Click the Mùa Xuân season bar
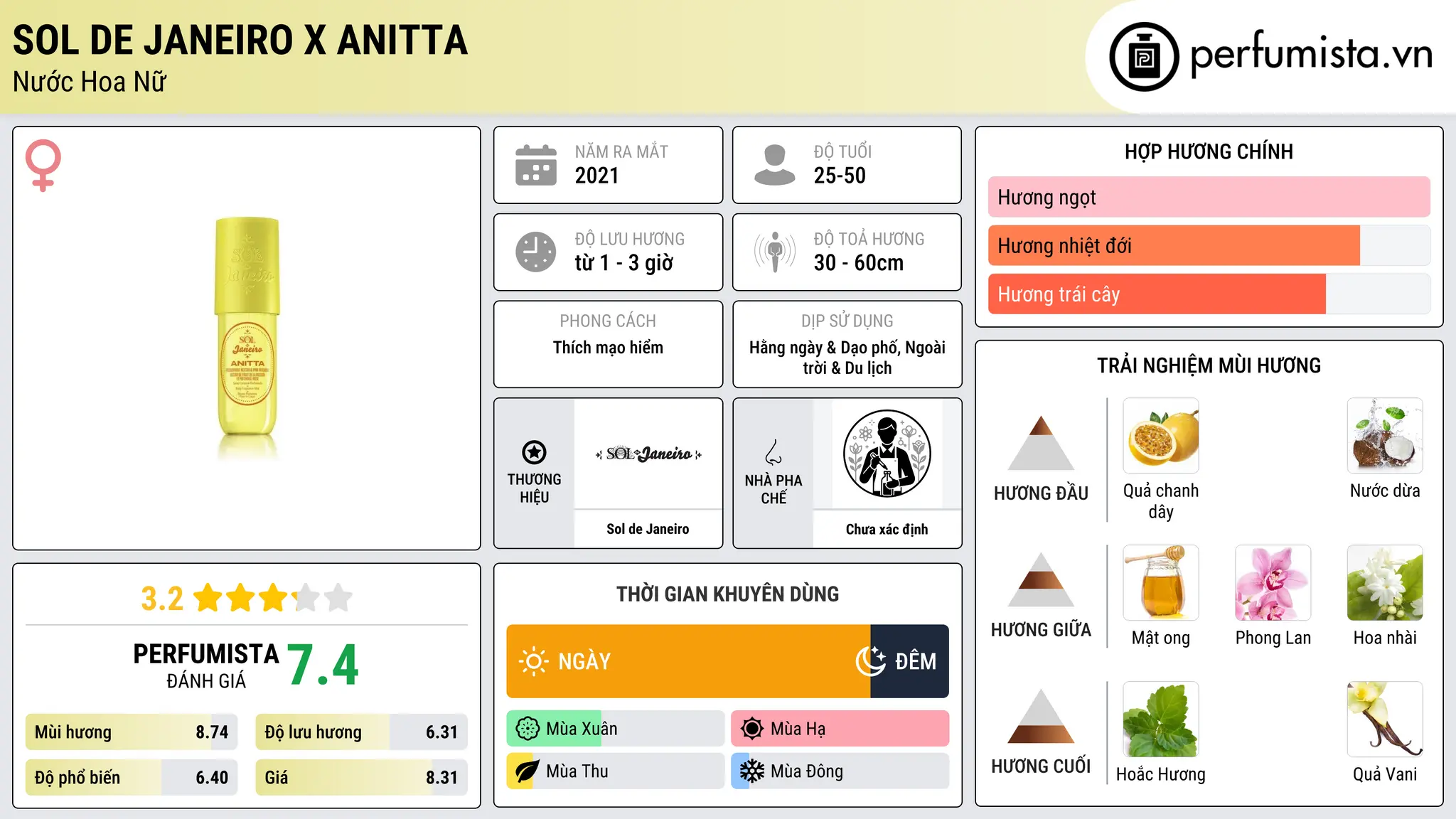 615,729
